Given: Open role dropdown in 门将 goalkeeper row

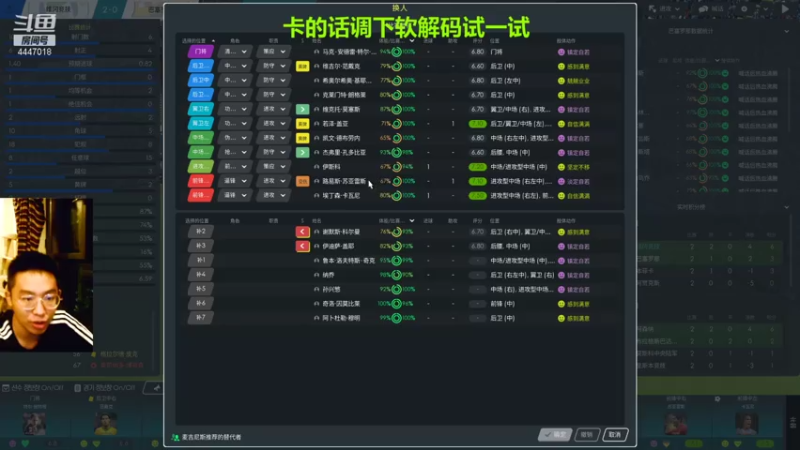Looking at the screenshot, I should [x=235, y=52].
